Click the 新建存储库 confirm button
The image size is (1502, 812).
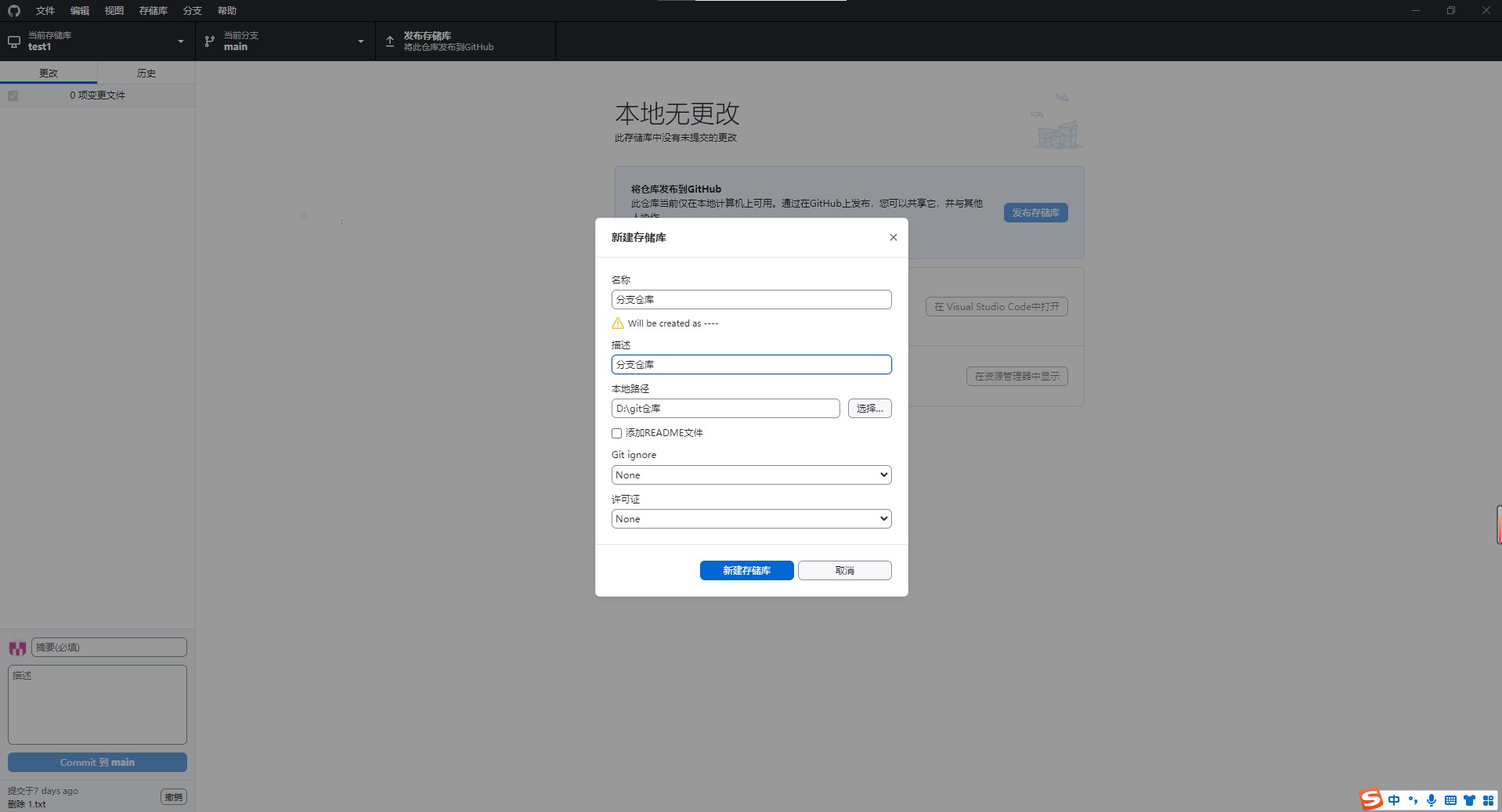point(746,571)
